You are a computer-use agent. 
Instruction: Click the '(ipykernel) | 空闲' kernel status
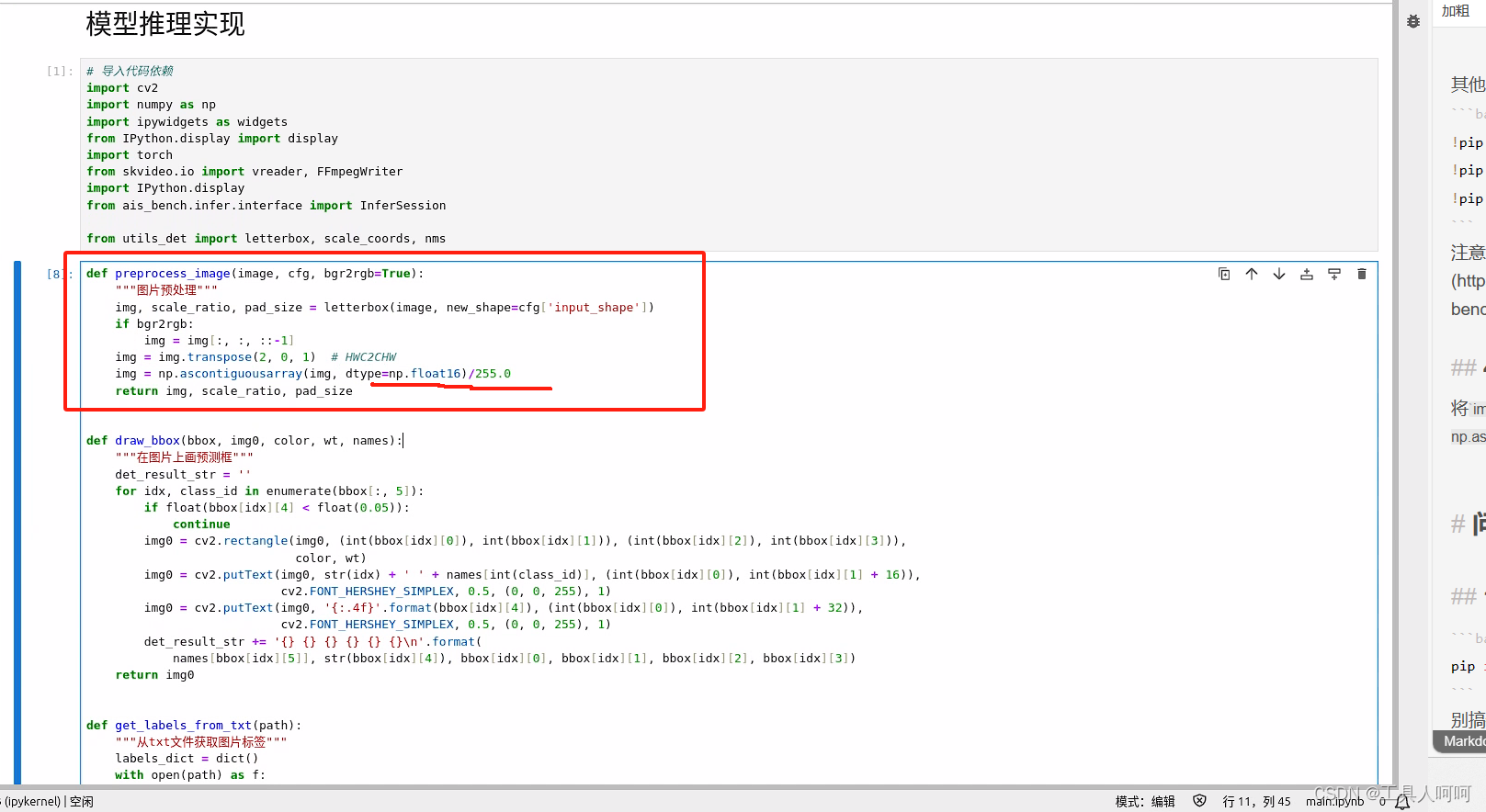point(48,802)
